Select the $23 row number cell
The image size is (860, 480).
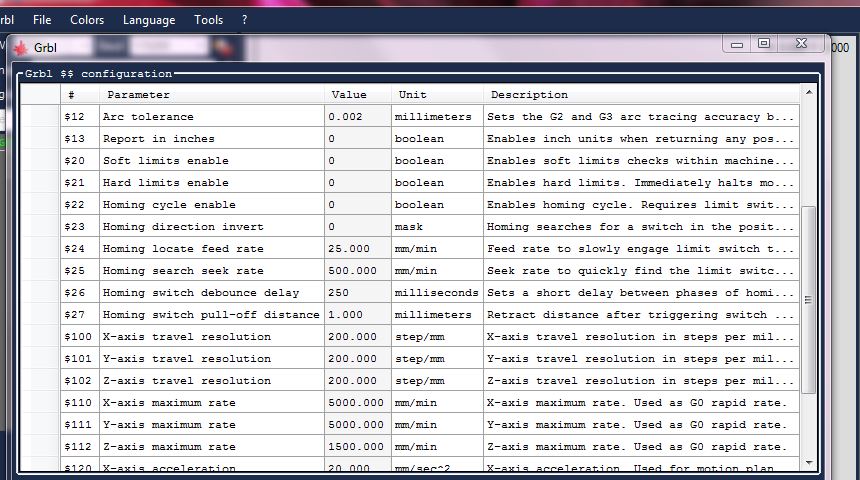[x=80, y=227]
